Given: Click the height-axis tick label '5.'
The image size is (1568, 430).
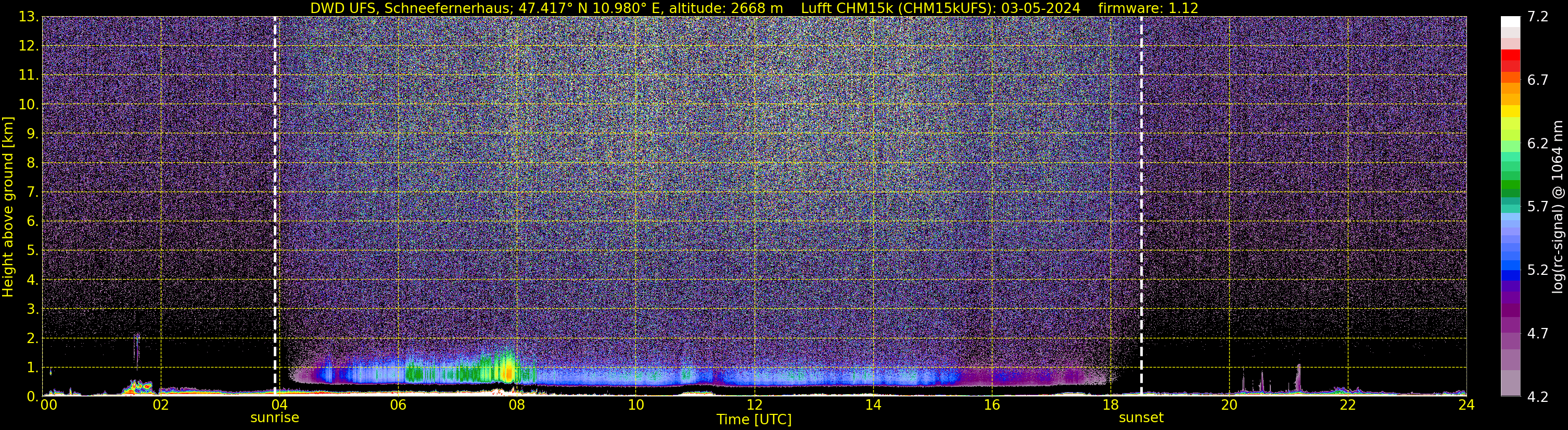Looking at the screenshot, I should [x=32, y=250].
